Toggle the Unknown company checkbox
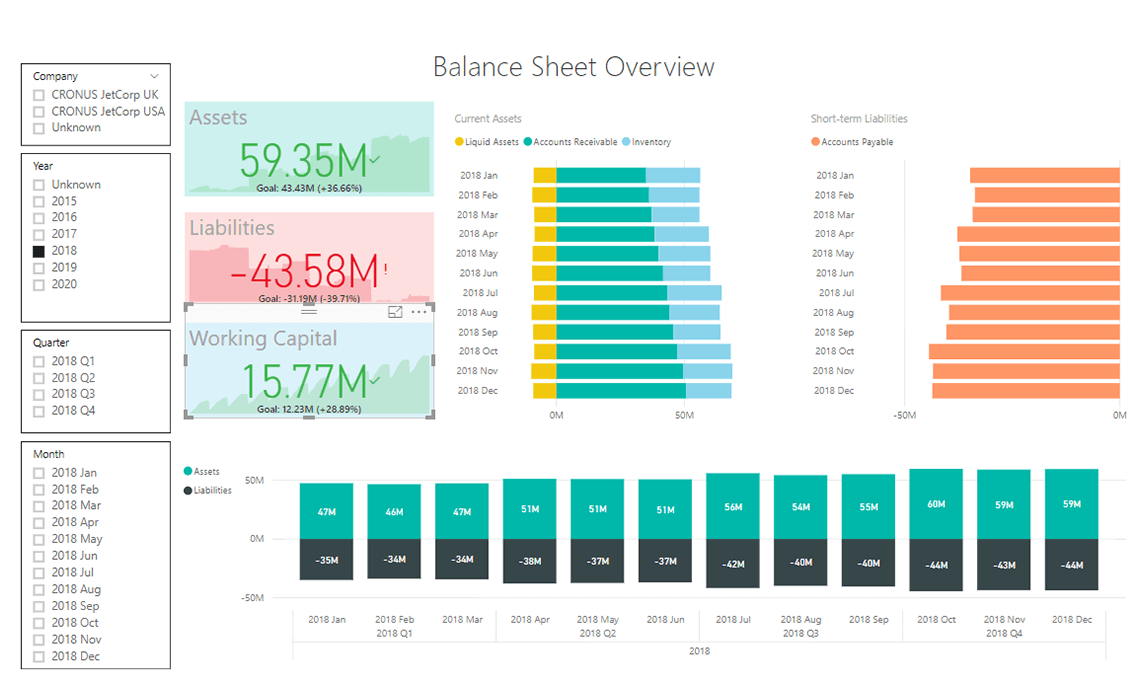1140x687 pixels. click(x=39, y=129)
